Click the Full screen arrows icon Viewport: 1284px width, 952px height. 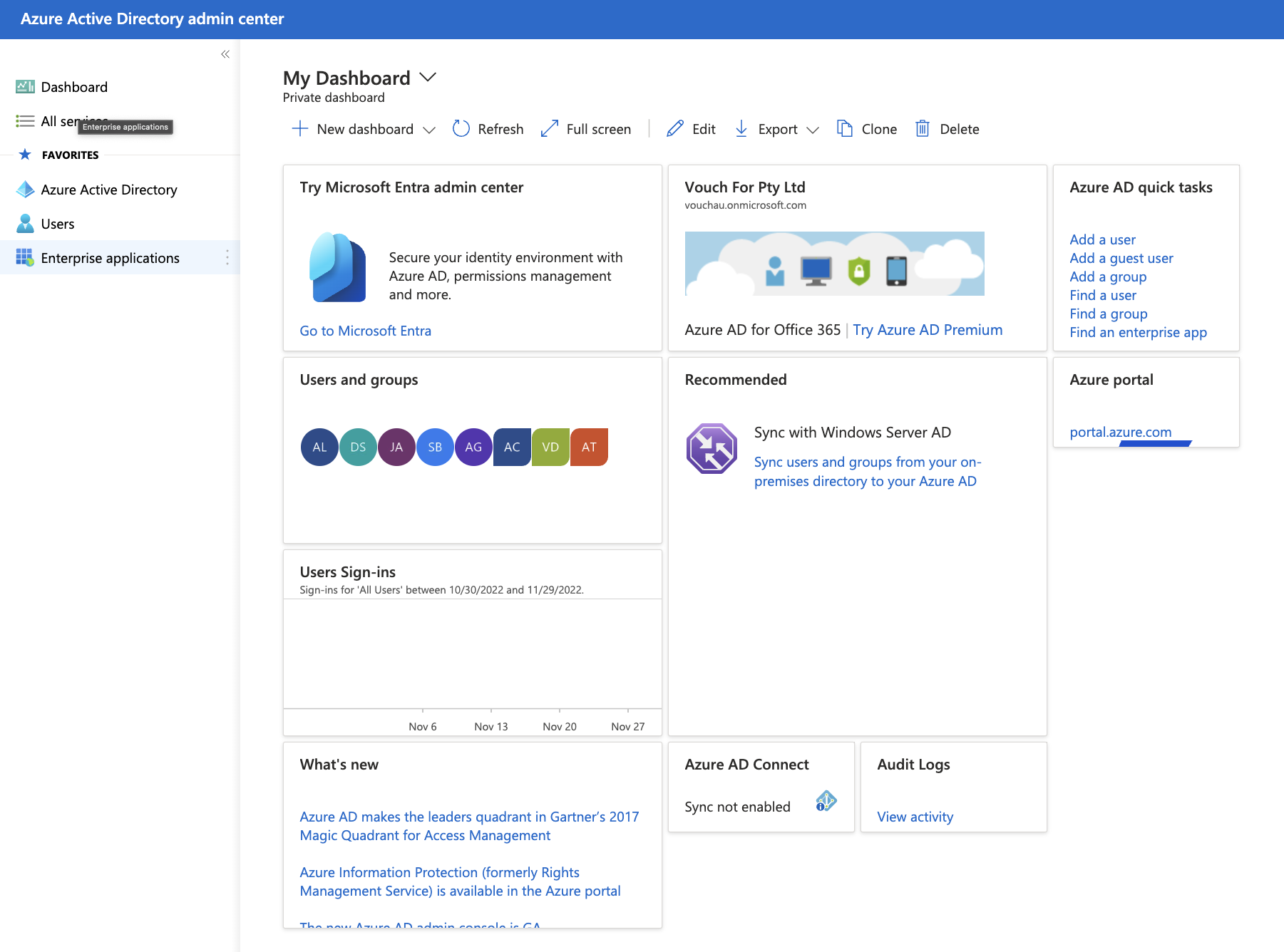coord(549,128)
